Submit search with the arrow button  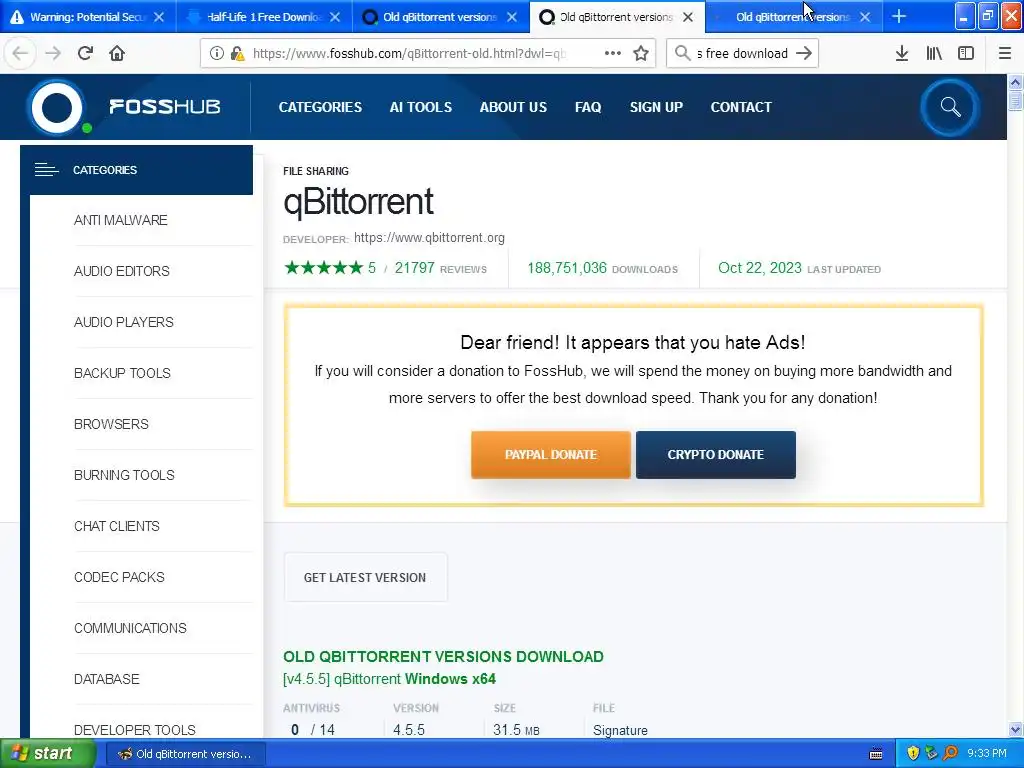pos(804,54)
